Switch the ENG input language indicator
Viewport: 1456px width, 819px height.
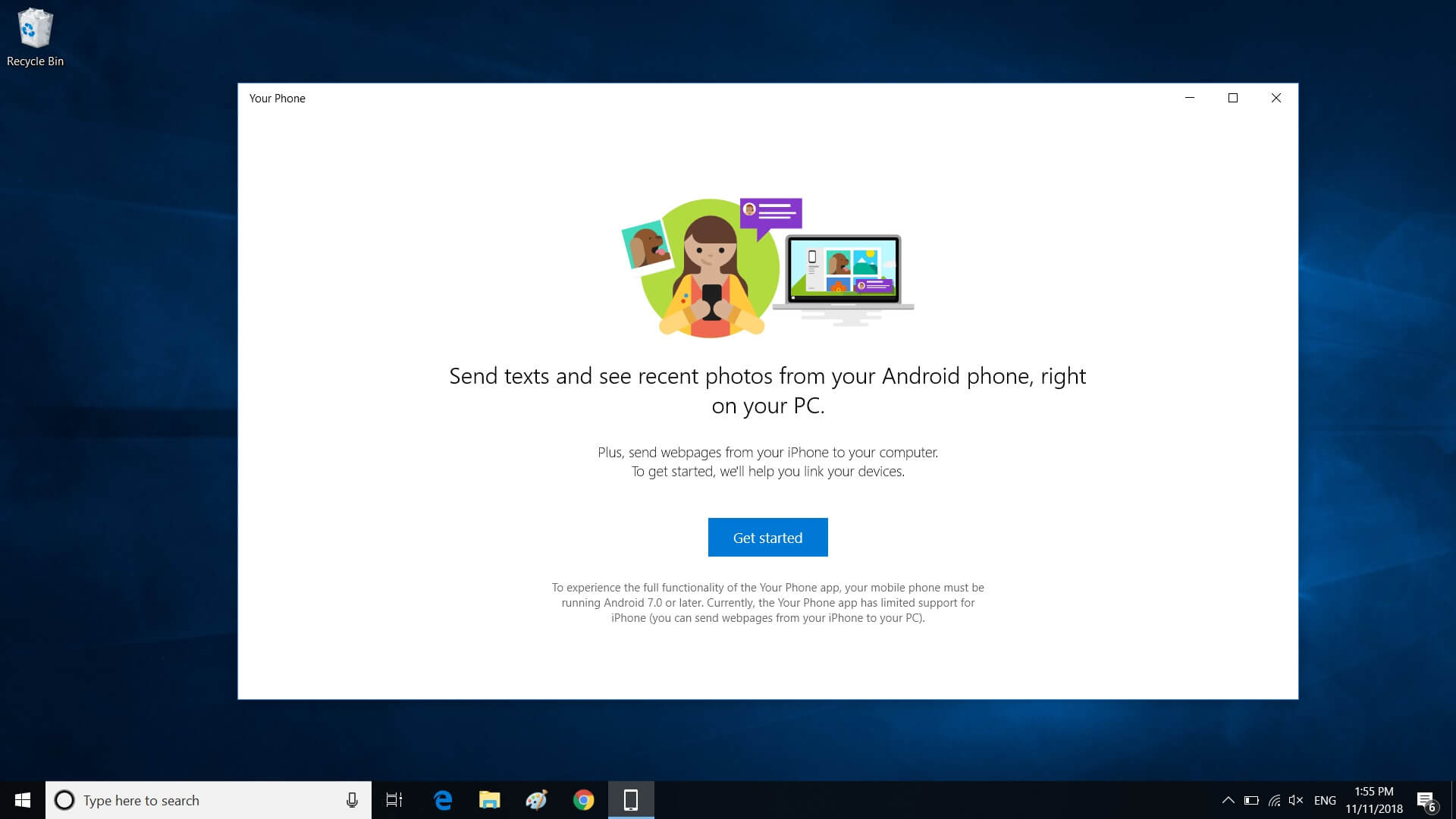pyautogui.click(x=1325, y=800)
